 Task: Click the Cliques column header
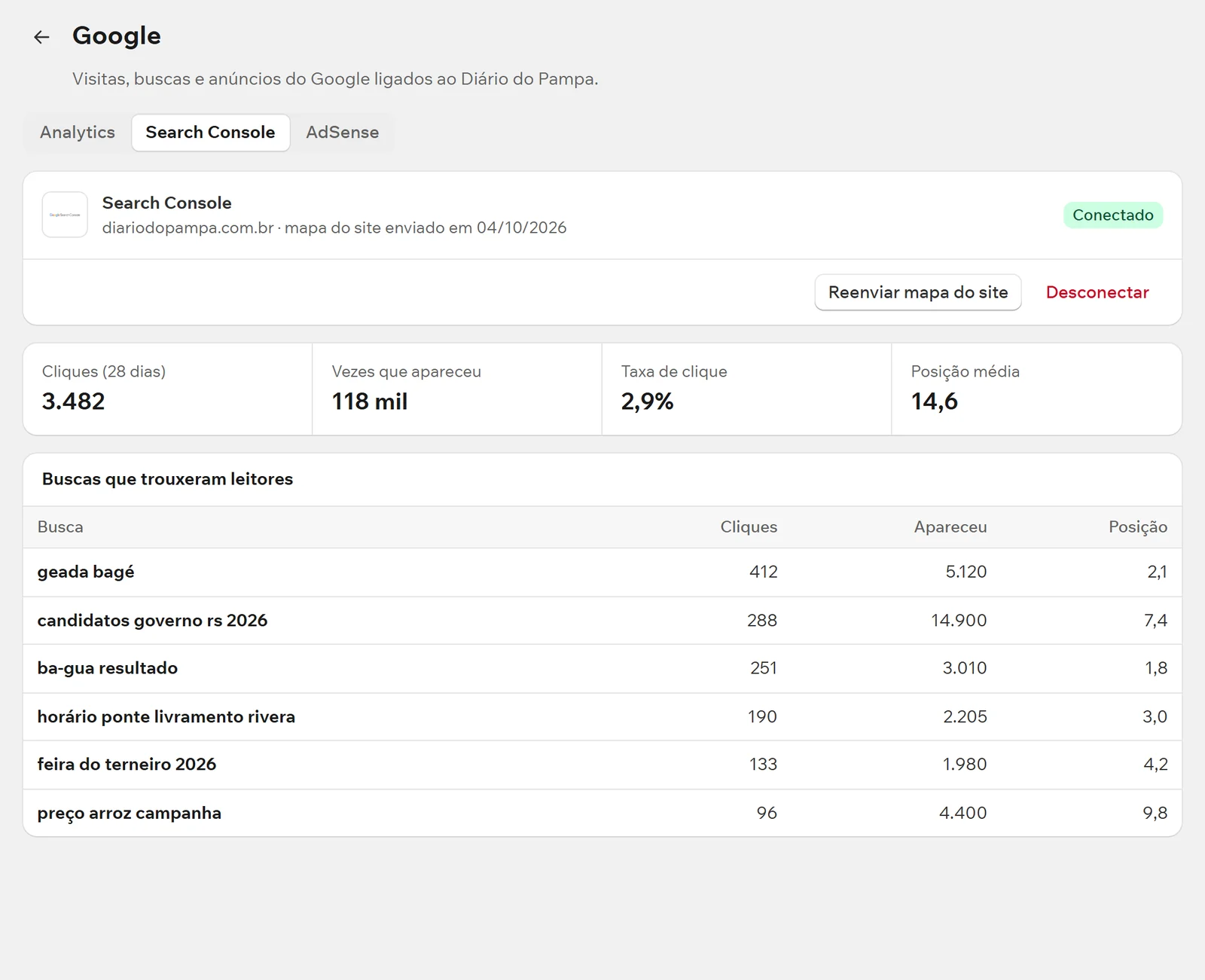(749, 527)
